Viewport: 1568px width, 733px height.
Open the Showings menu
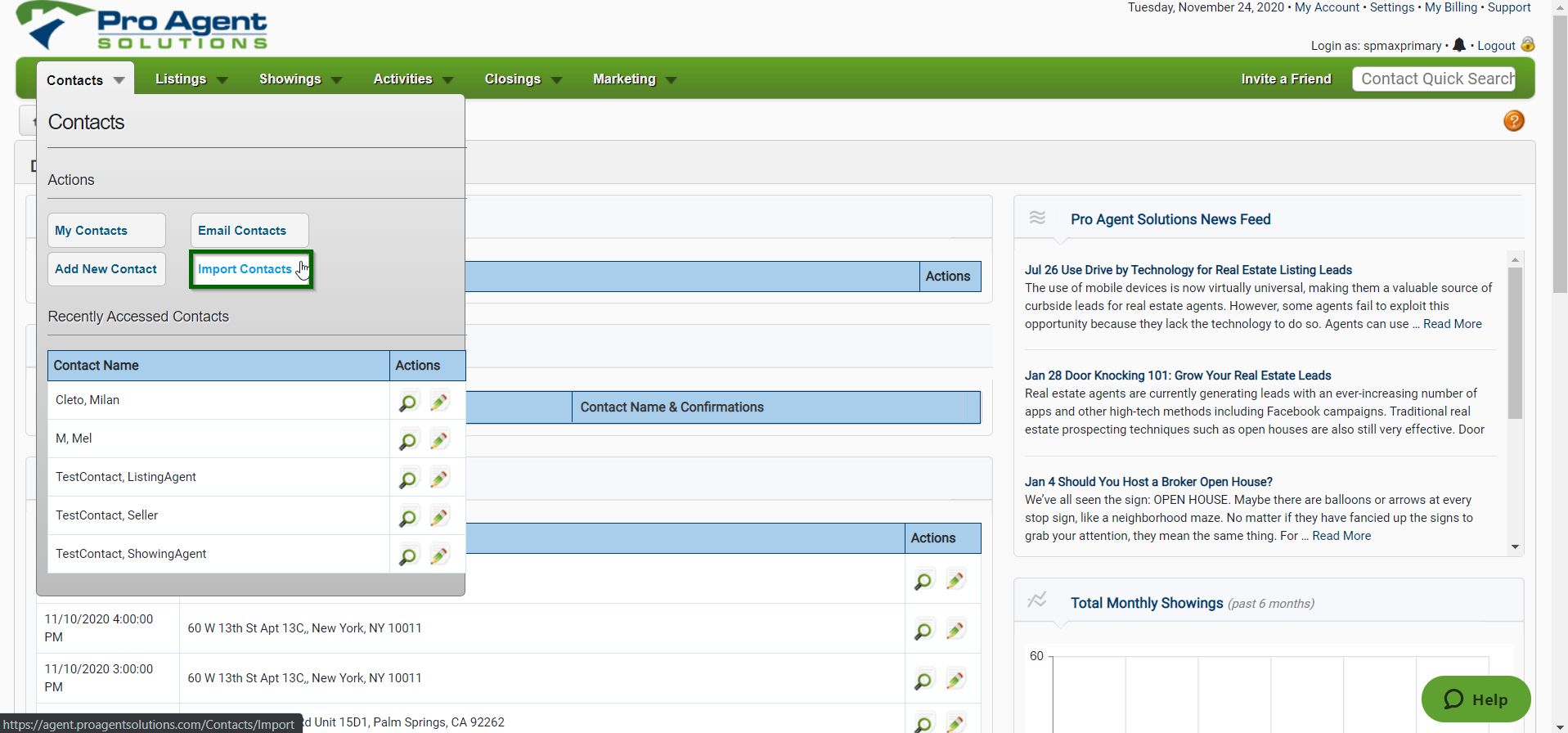tap(290, 79)
